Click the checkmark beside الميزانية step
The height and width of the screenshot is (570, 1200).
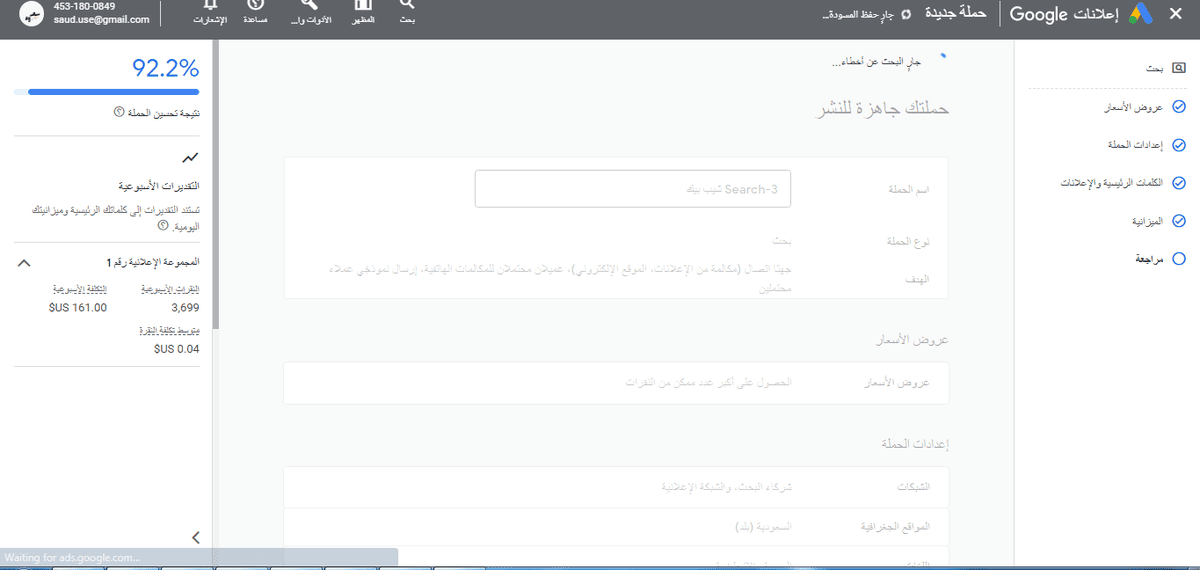pos(1178,221)
